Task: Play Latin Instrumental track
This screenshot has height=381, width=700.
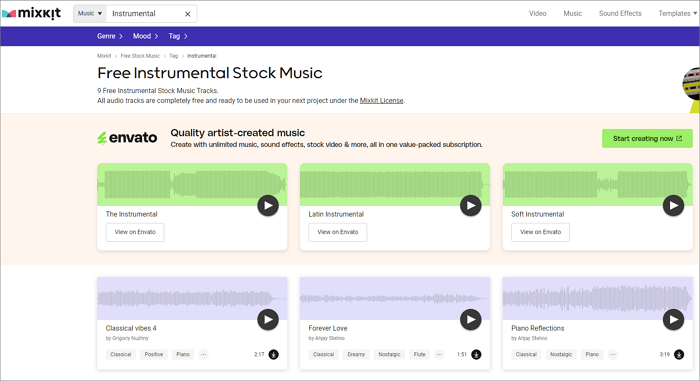Action: 471,205
